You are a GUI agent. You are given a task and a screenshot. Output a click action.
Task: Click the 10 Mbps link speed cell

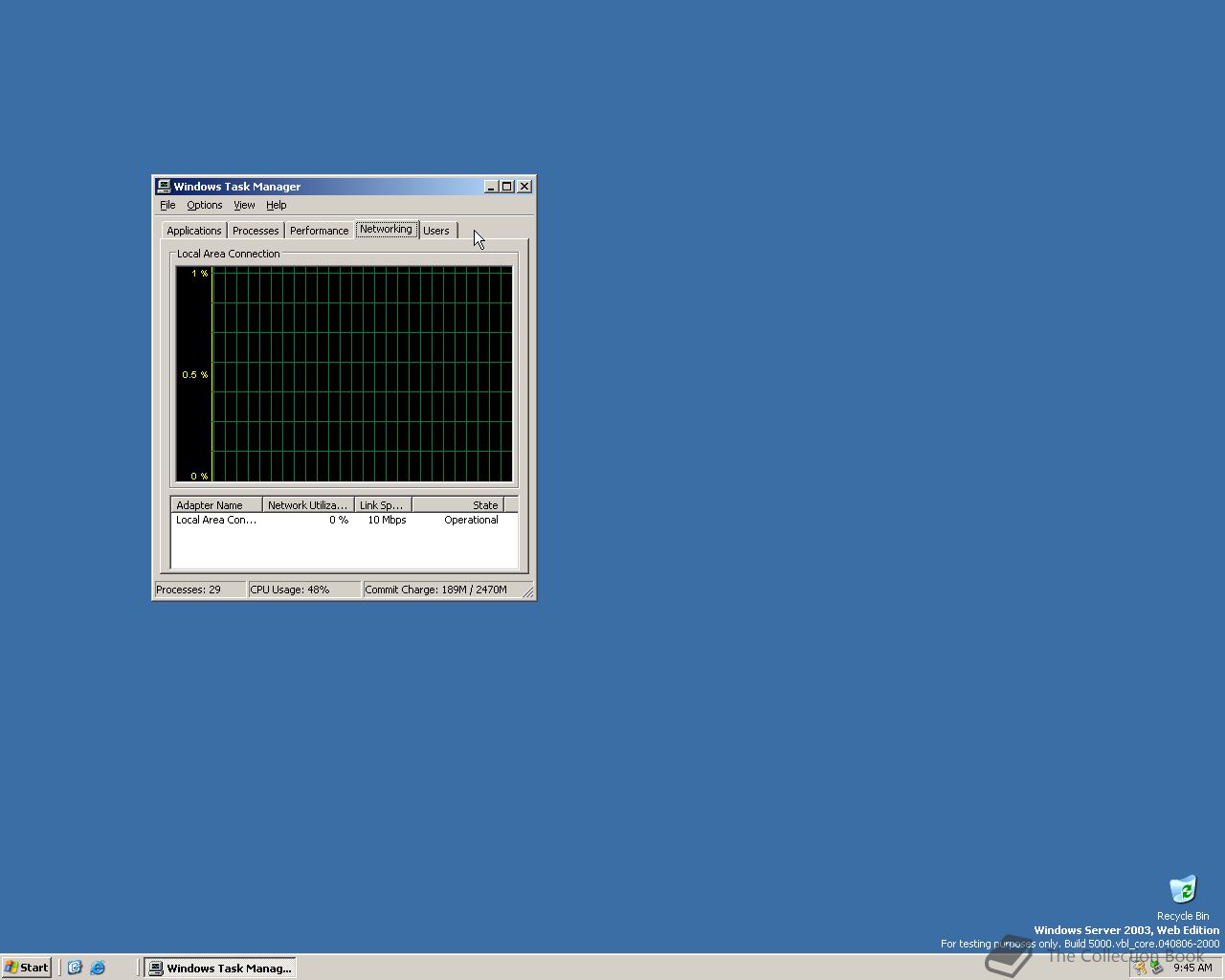pos(387,520)
